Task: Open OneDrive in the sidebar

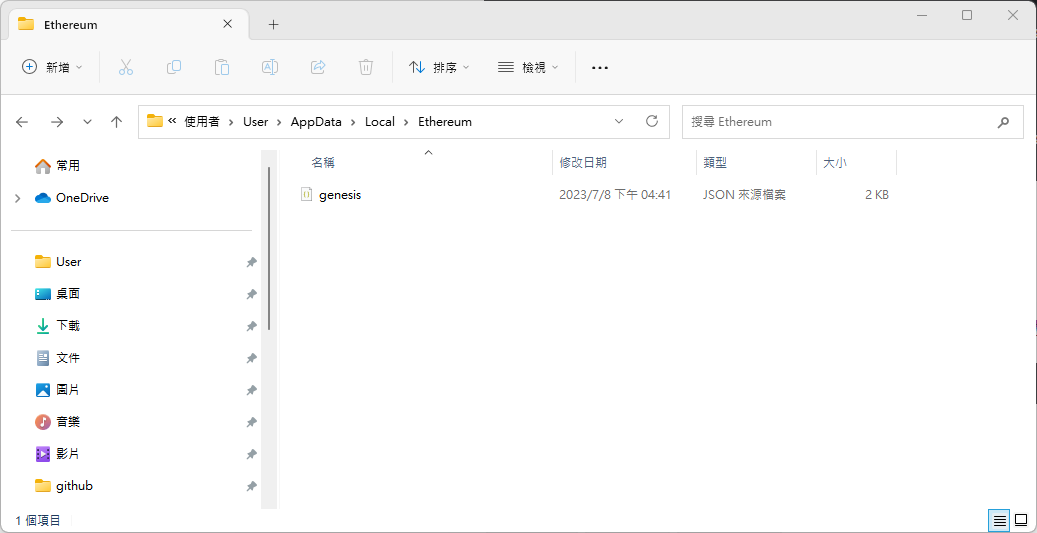Action: 71,198
